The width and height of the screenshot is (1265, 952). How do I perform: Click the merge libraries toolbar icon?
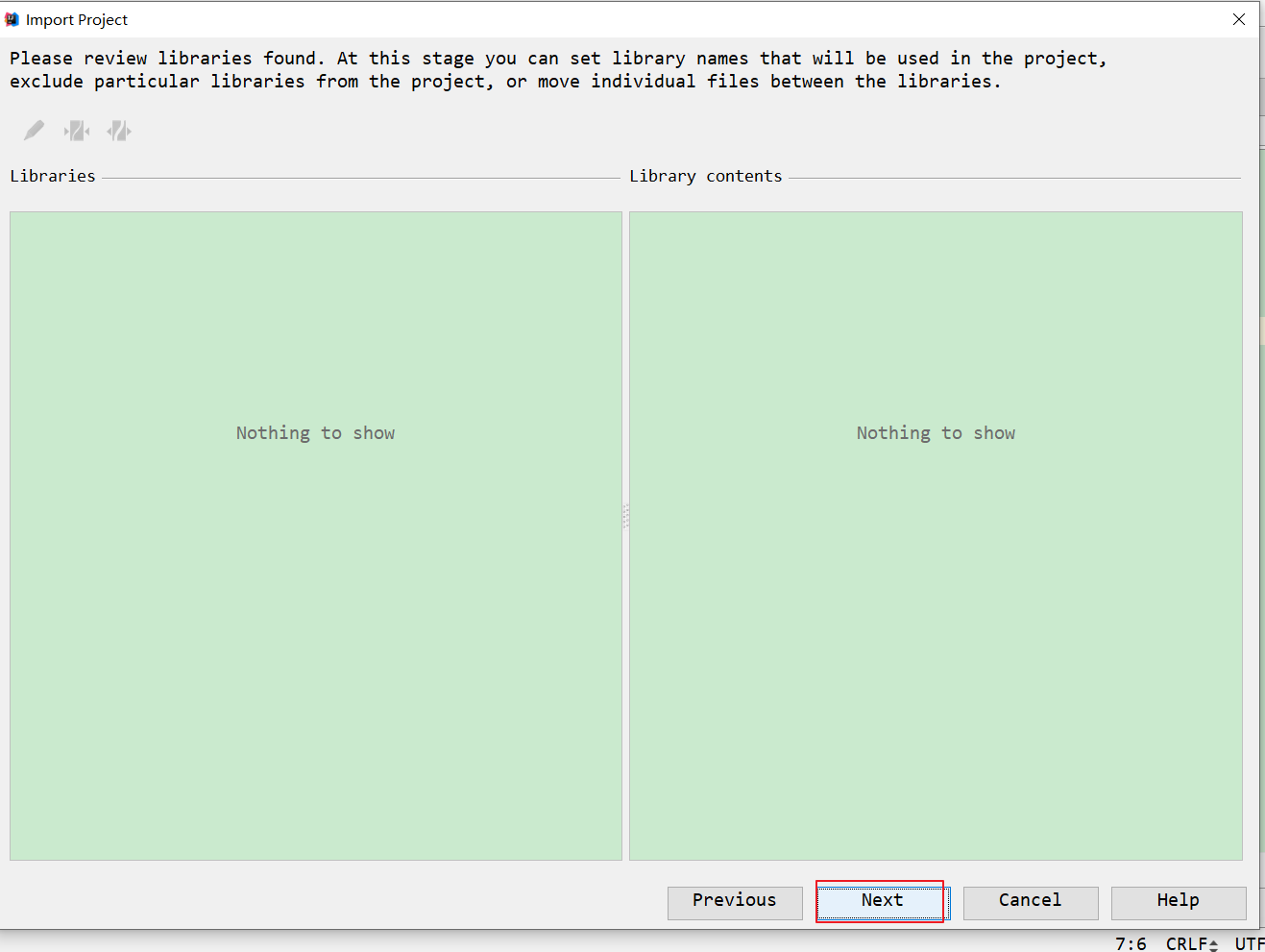(77, 131)
